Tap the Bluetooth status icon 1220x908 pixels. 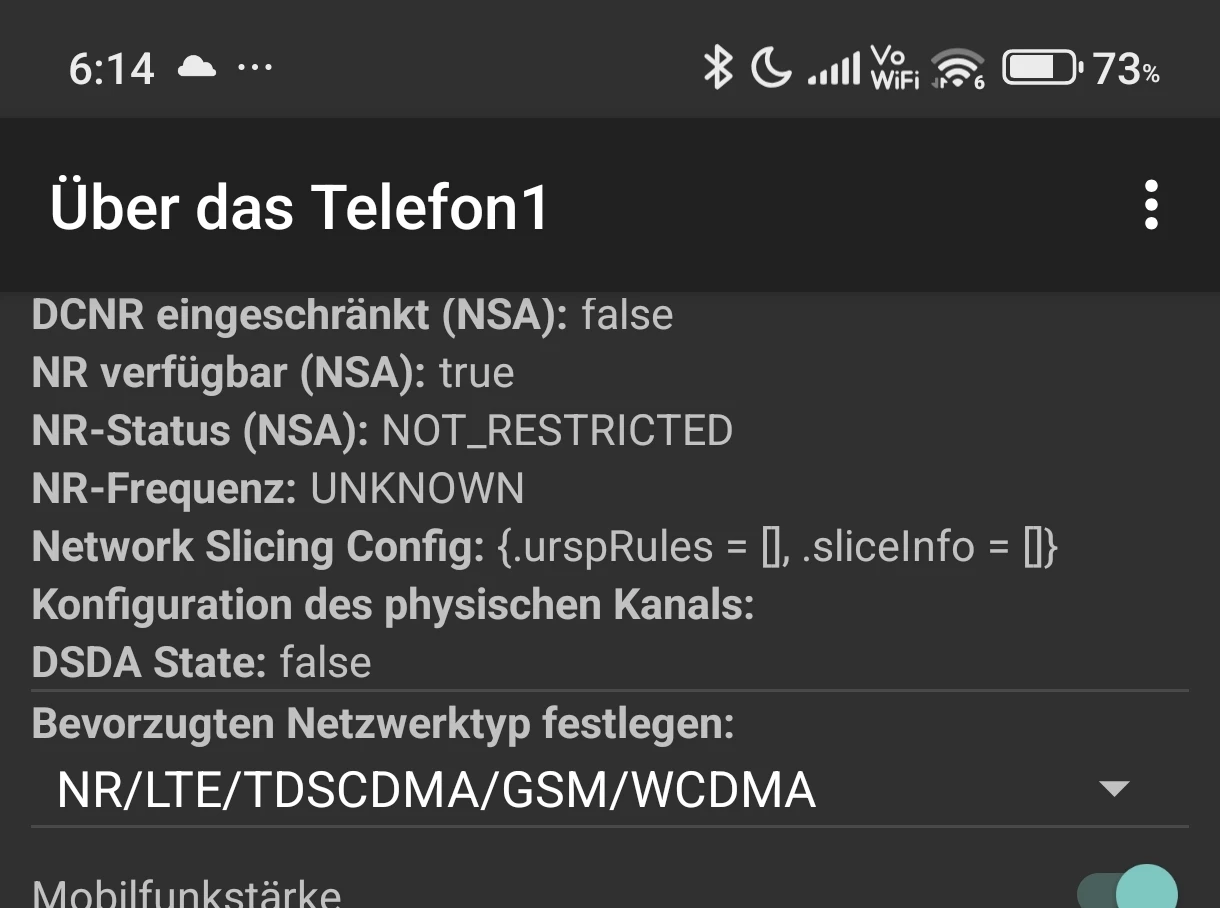coord(717,69)
